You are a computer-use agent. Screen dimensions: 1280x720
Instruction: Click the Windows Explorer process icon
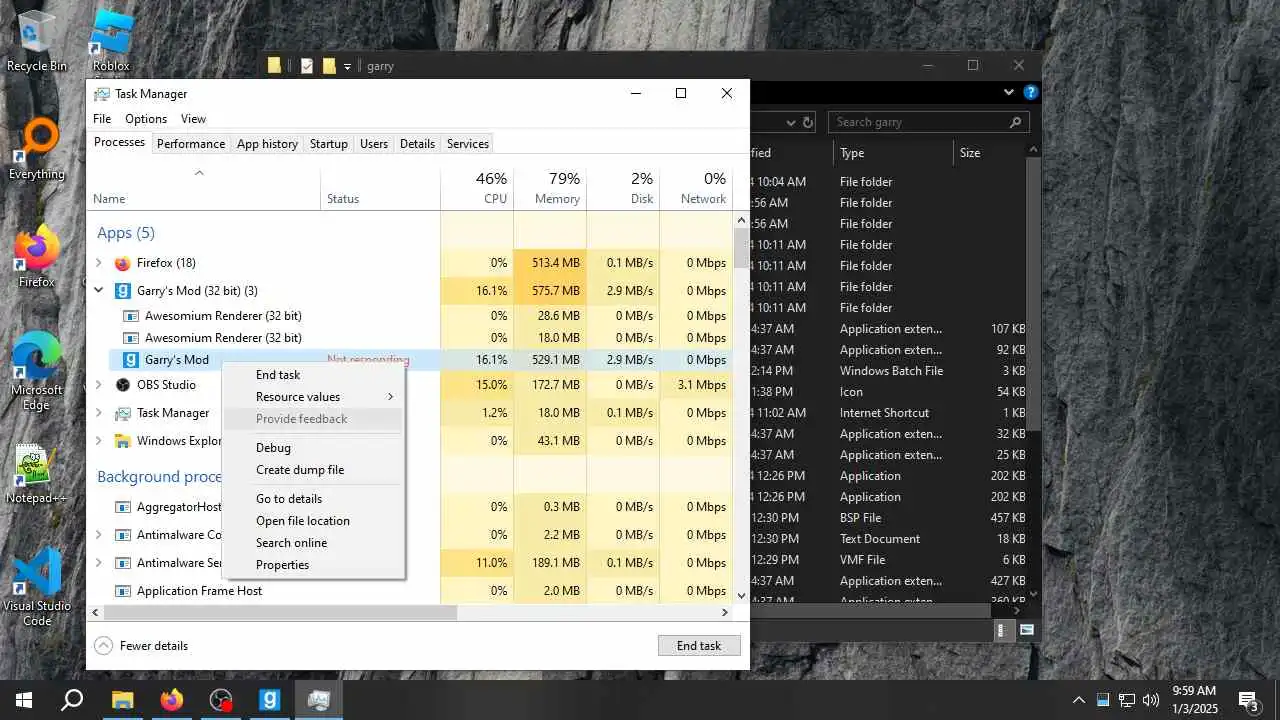tap(122, 441)
